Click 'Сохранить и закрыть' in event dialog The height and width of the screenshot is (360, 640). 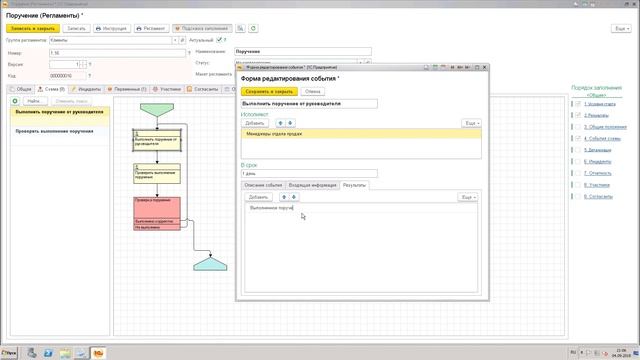(269, 91)
